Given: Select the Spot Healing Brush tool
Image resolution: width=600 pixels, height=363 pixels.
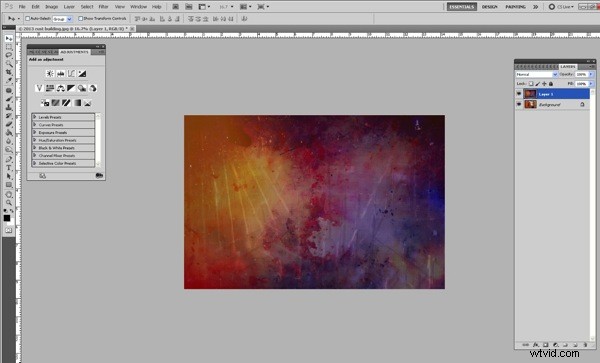Looking at the screenshot, I should [8, 91].
